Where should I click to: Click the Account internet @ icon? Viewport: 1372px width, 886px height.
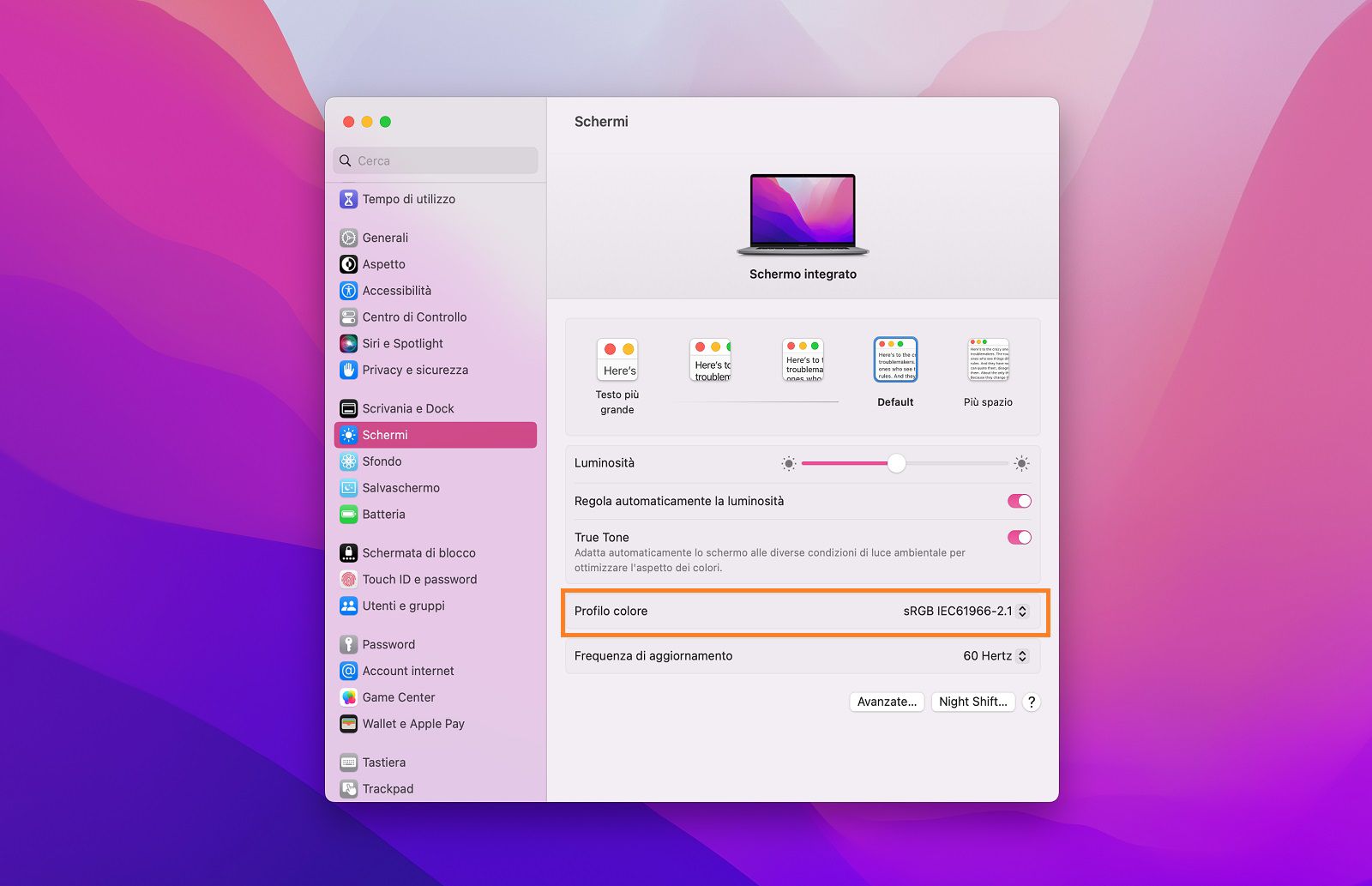click(348, 671)
